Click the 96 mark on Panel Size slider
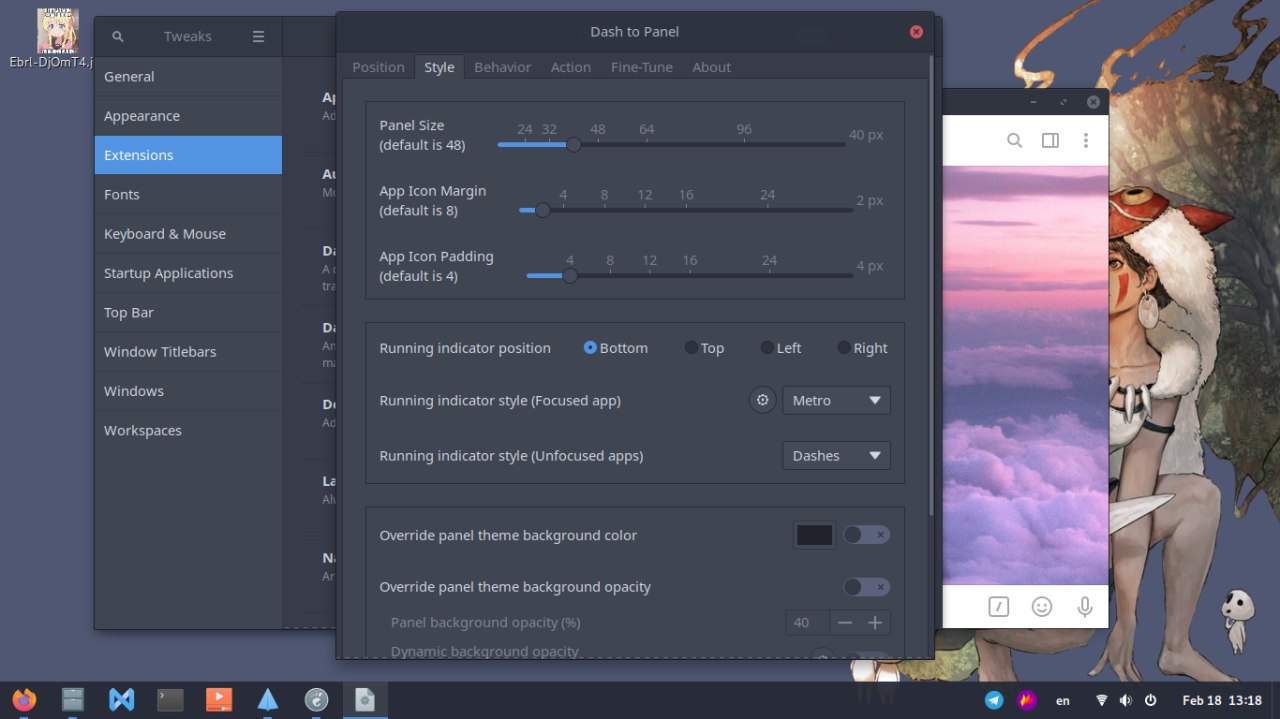This screenshot has width=1280, height=719. pyautogui.click(x=743, y=129)
